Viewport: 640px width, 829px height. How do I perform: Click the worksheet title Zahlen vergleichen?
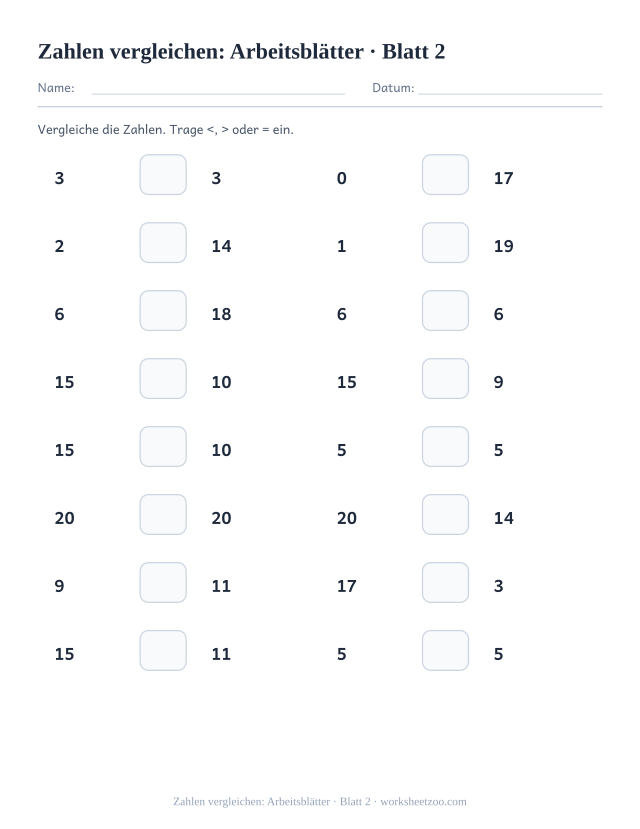[x=242, y=52]
